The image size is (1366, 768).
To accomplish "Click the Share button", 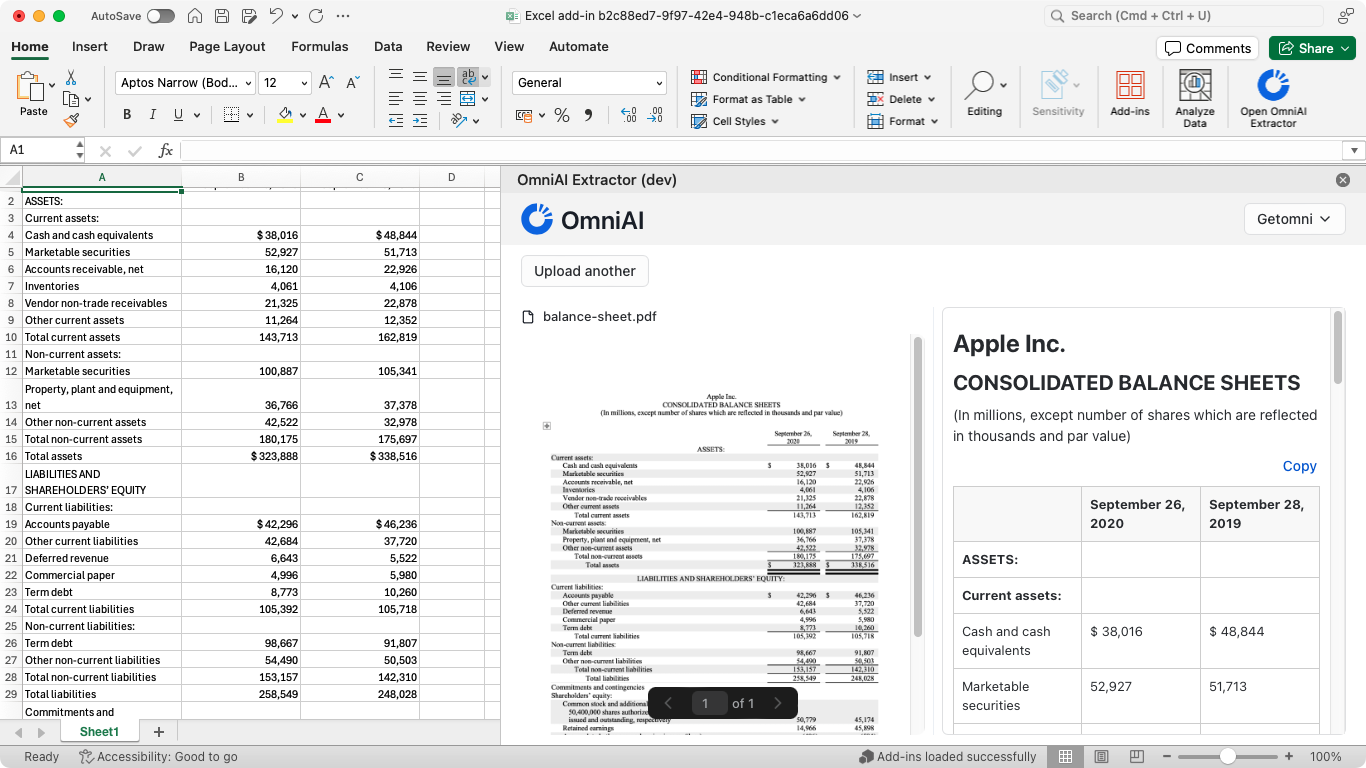I will (x=1312, y=48).
